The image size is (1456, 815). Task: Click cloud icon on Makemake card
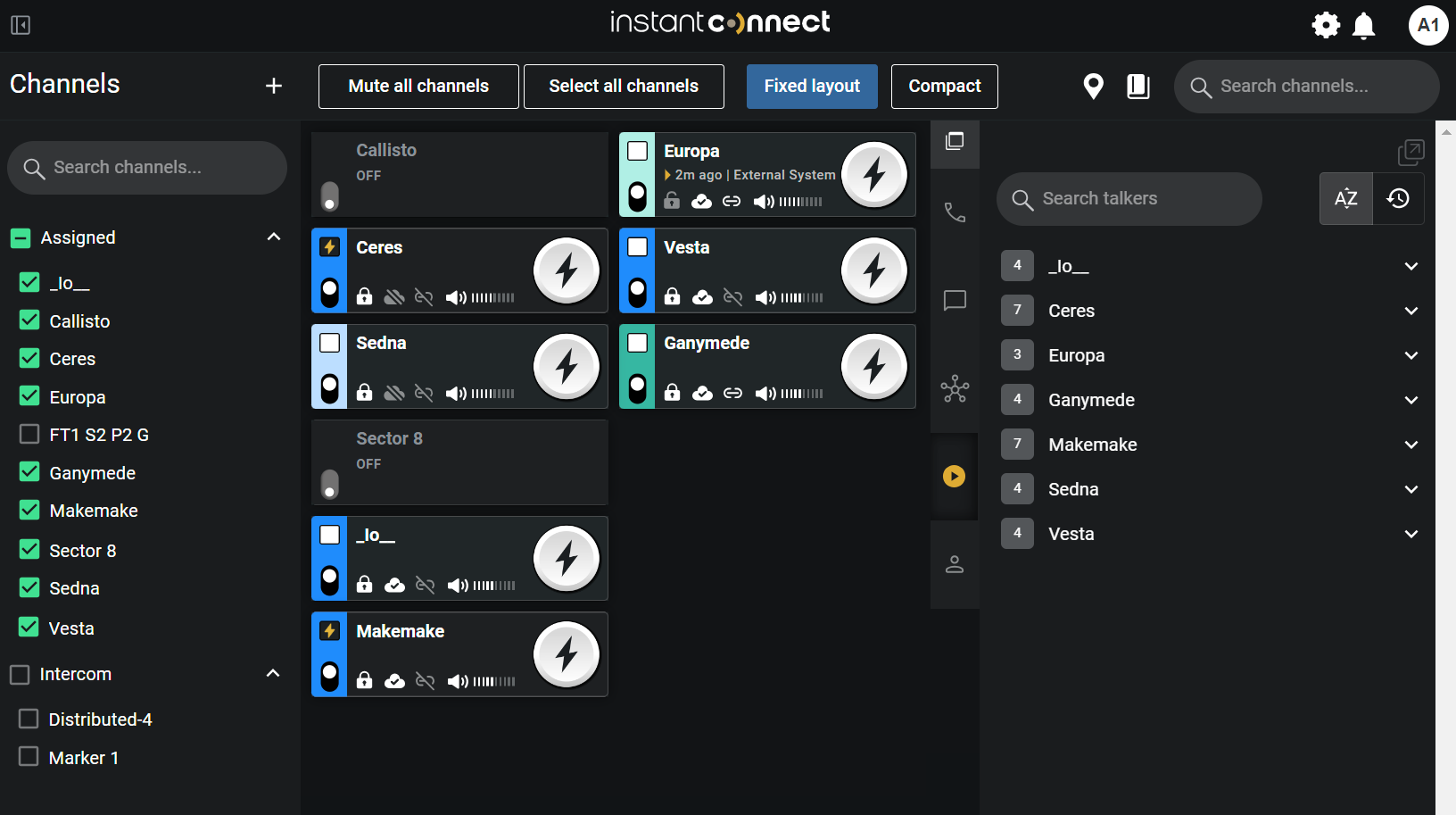394,681
